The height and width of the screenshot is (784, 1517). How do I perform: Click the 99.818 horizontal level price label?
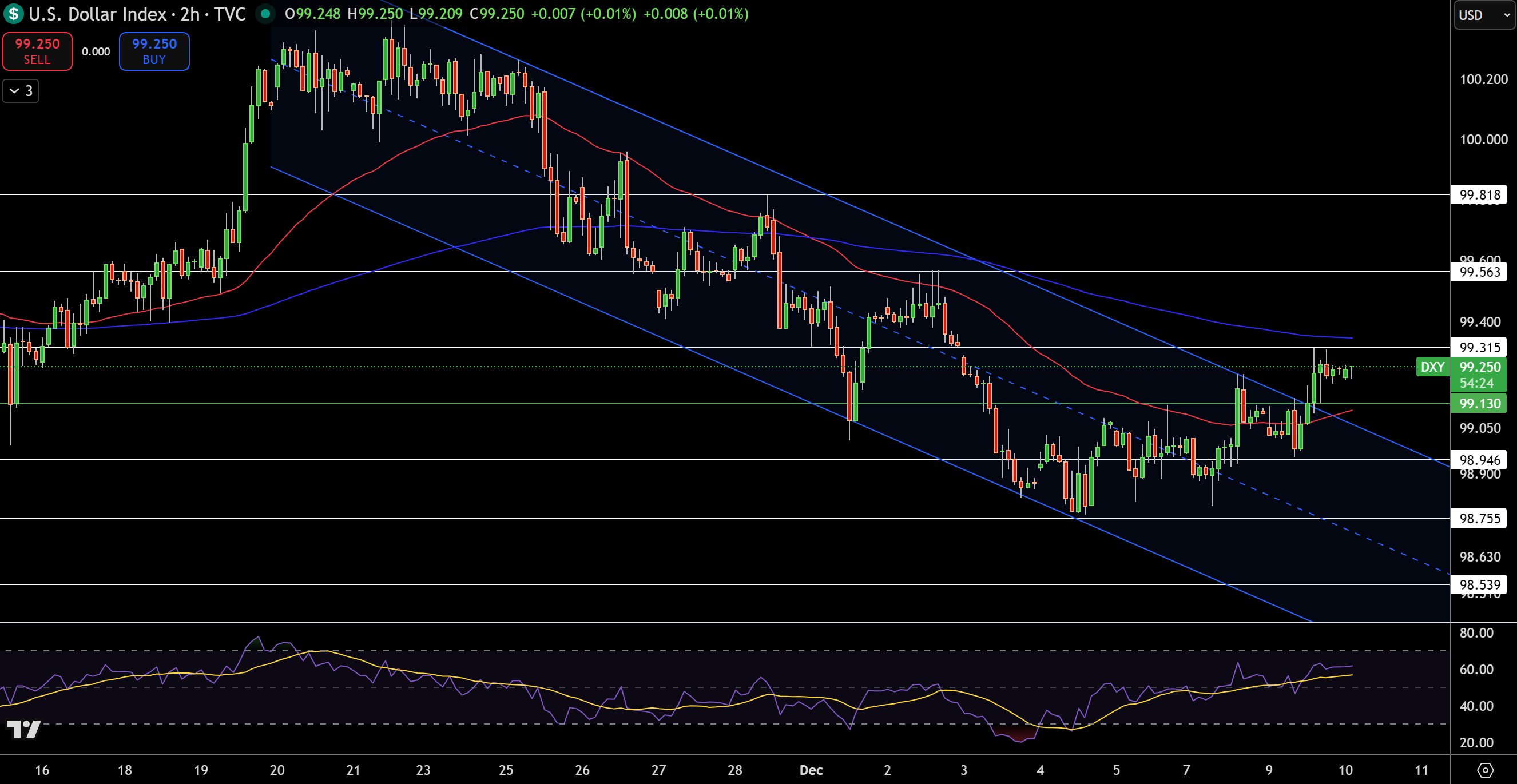point(1480,195)
